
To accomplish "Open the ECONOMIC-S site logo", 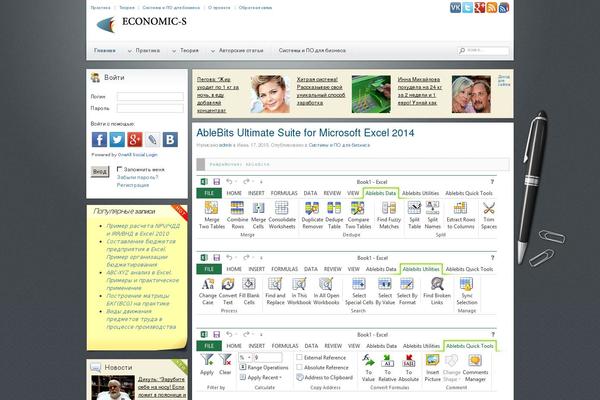I will 142,23.
